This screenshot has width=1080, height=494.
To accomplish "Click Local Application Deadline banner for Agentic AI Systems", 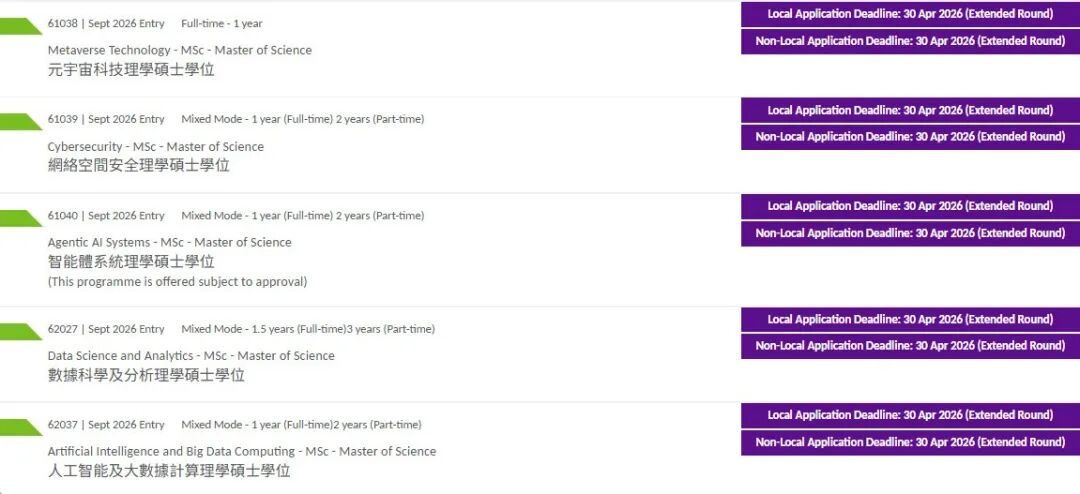I will [910, 206].
